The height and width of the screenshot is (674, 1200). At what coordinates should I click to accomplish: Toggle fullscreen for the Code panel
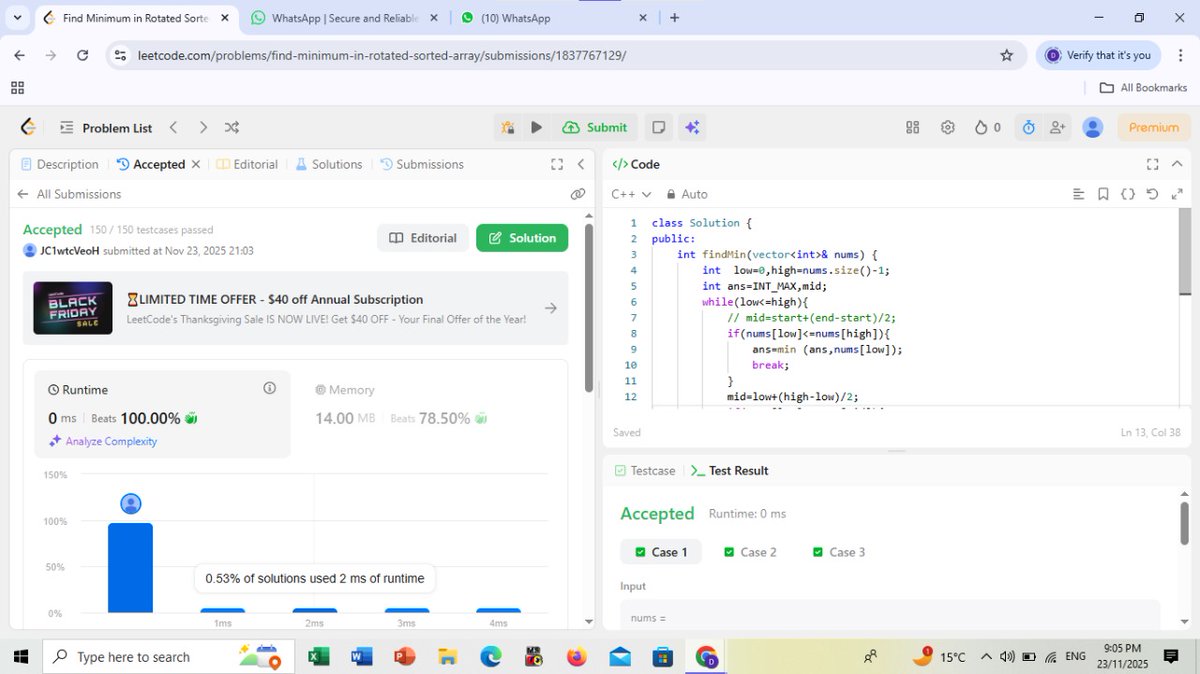[1153, 163]
